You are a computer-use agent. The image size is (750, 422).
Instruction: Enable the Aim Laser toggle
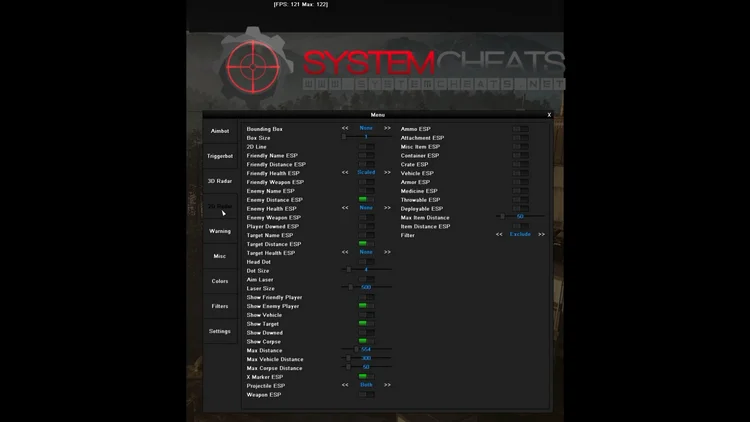point(366,279)
